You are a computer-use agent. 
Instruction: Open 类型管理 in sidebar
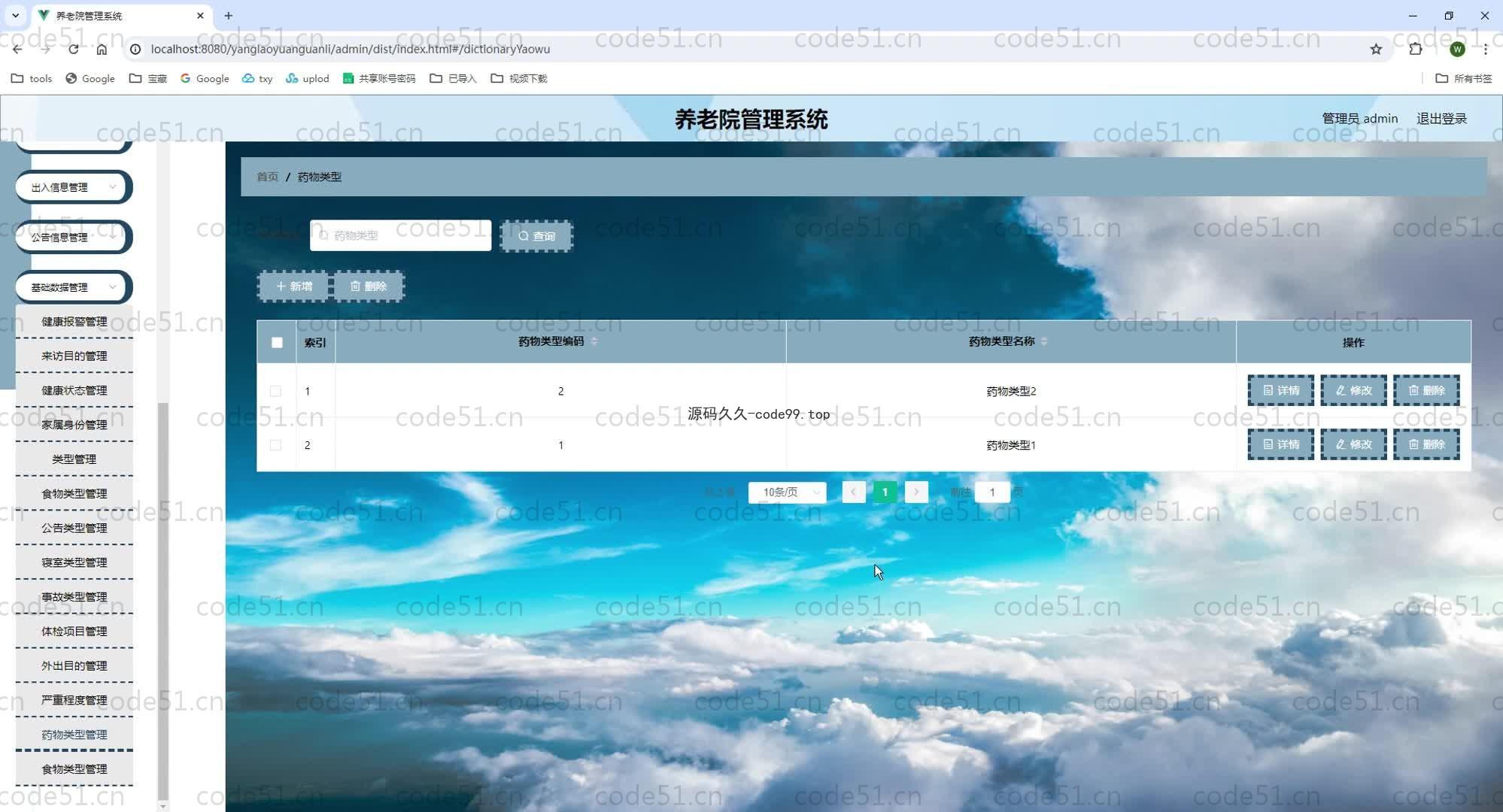pos(74,459)
